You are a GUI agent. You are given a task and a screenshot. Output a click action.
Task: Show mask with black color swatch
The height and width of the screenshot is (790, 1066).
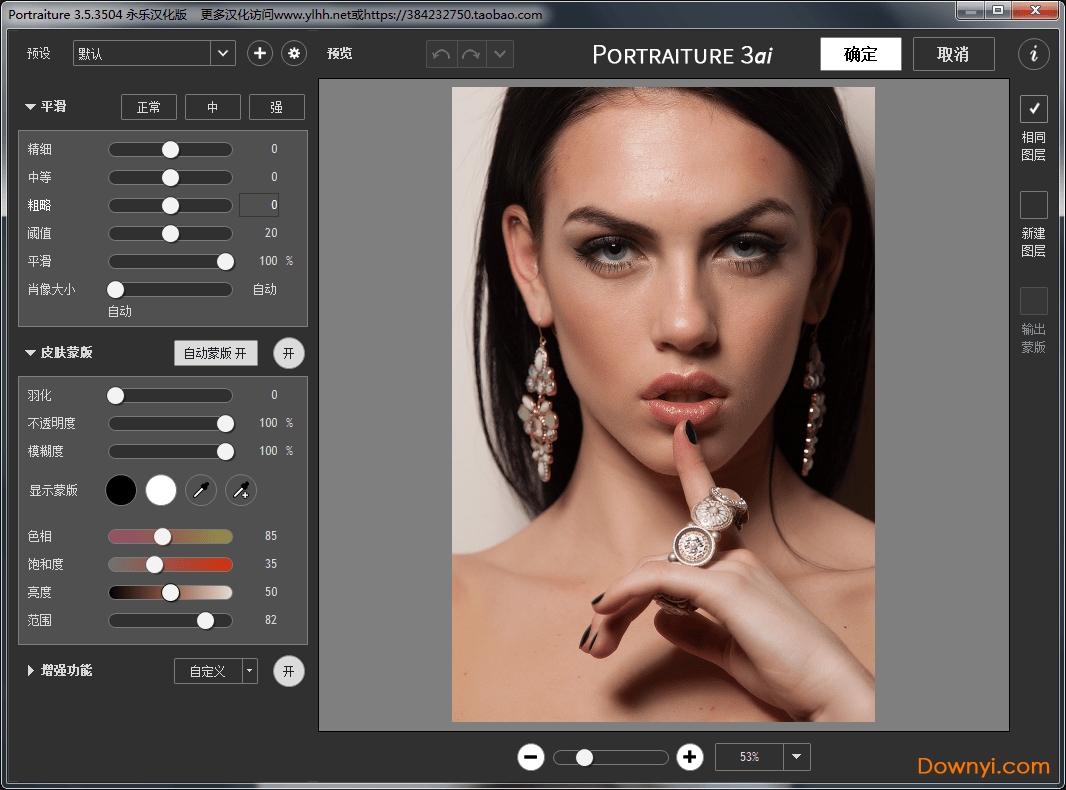pos(121,490)
